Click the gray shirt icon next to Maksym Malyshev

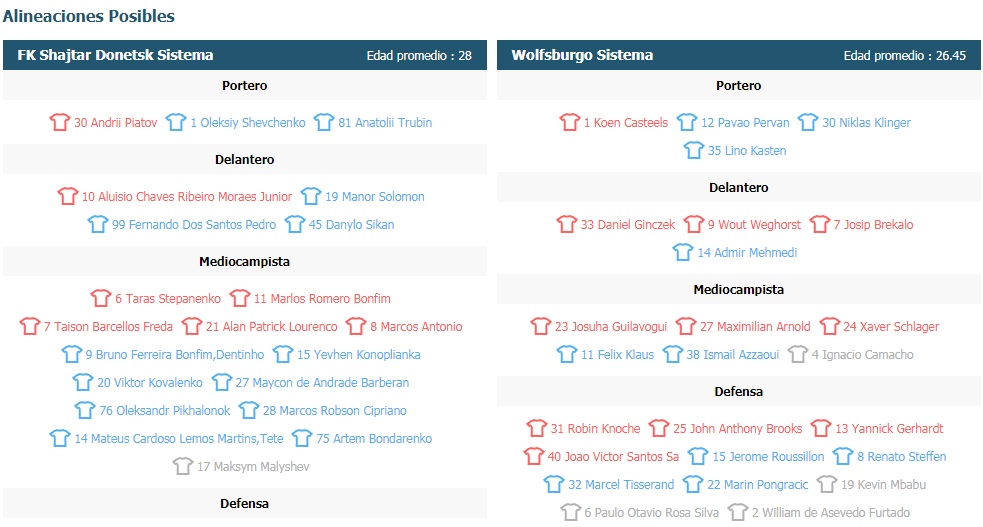tap(182, 466)
